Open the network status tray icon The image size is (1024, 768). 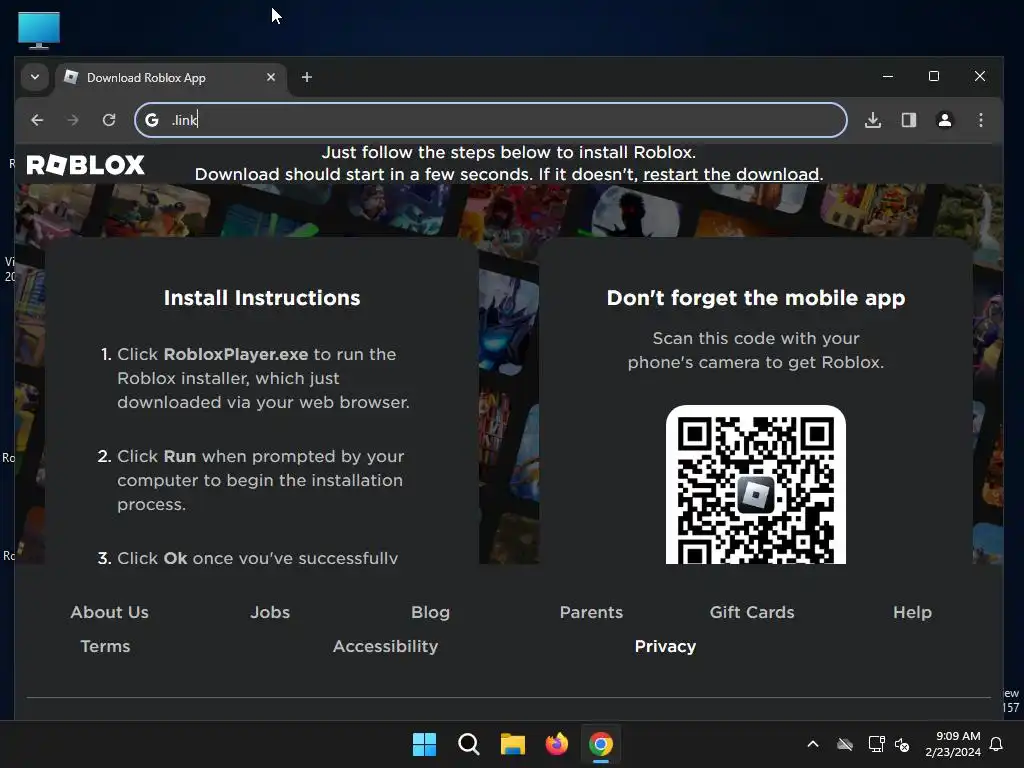876,744
